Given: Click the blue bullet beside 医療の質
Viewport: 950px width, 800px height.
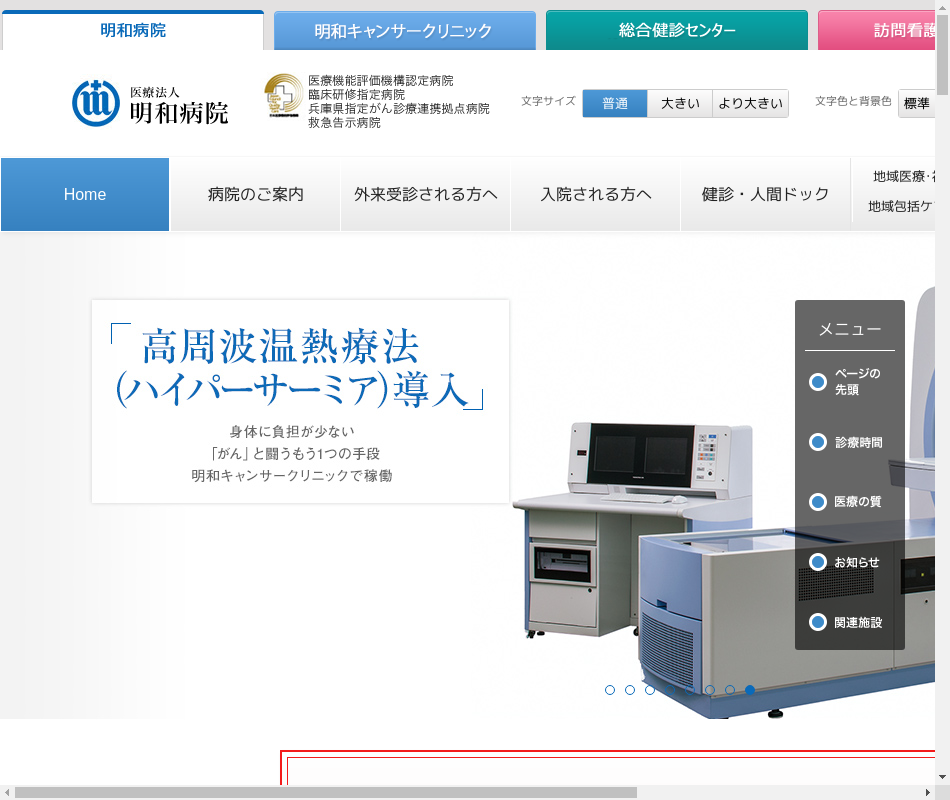Looking at the screenshot, I should (x=818, y=502).
